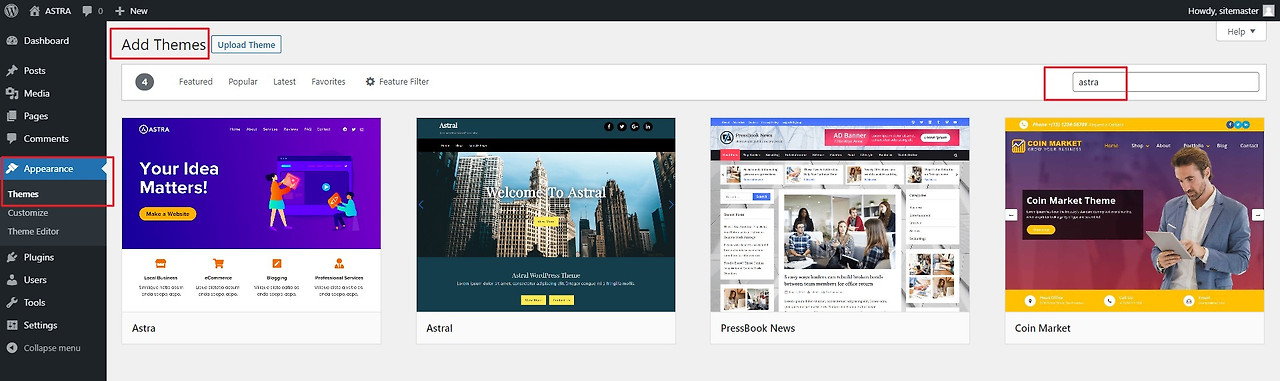Viewport: 1280px width, 381px height.
Task: Click the theme search field containing astra
Action: coord(1165,82)
